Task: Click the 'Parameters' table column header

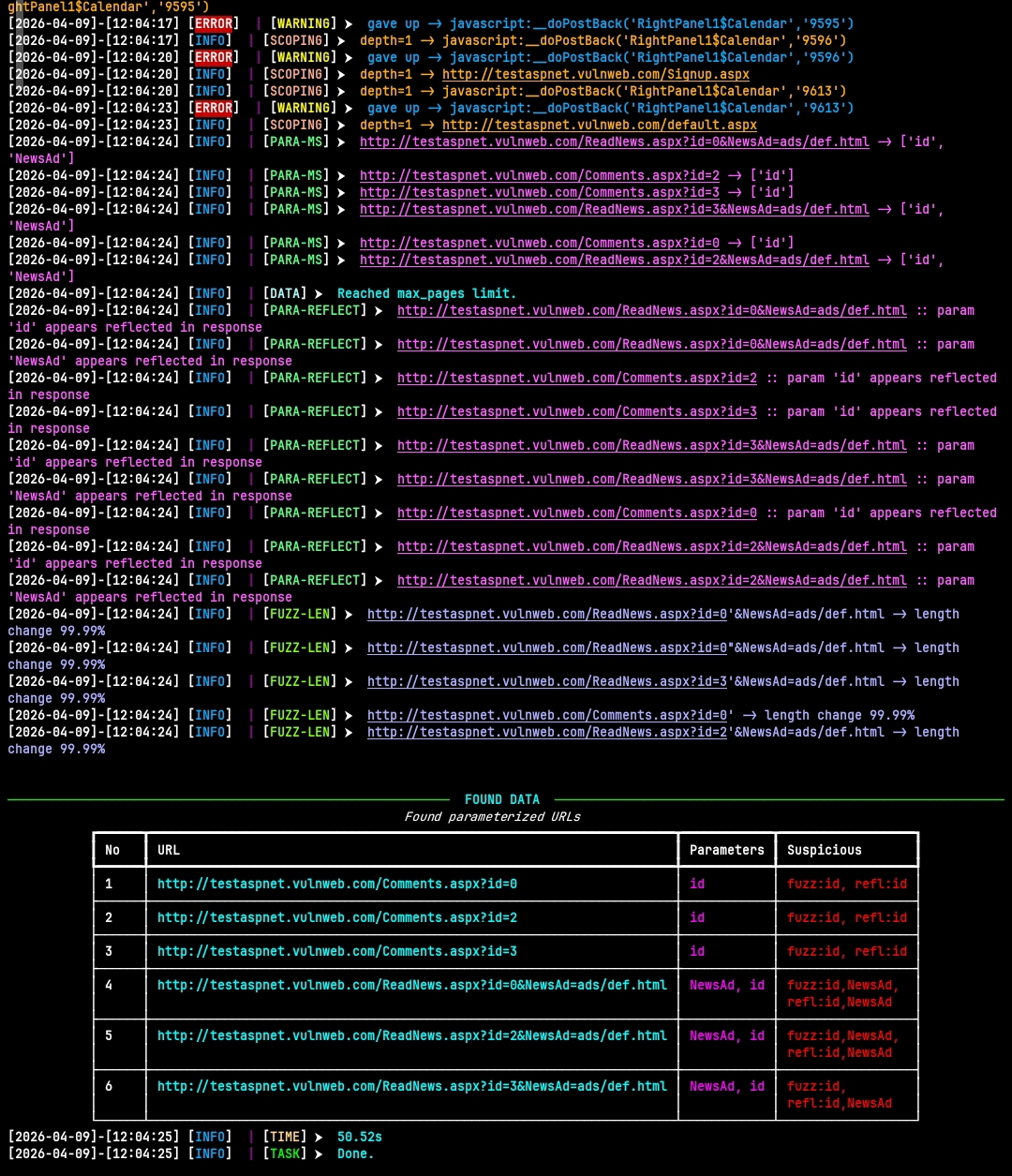Action: pyautogui.click(x=727, y=850)
